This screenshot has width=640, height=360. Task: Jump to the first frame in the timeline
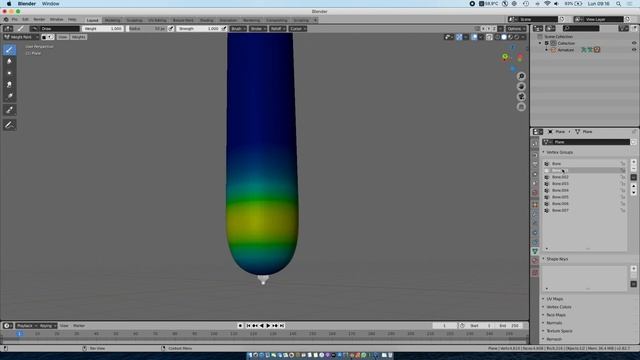(248, 326)
